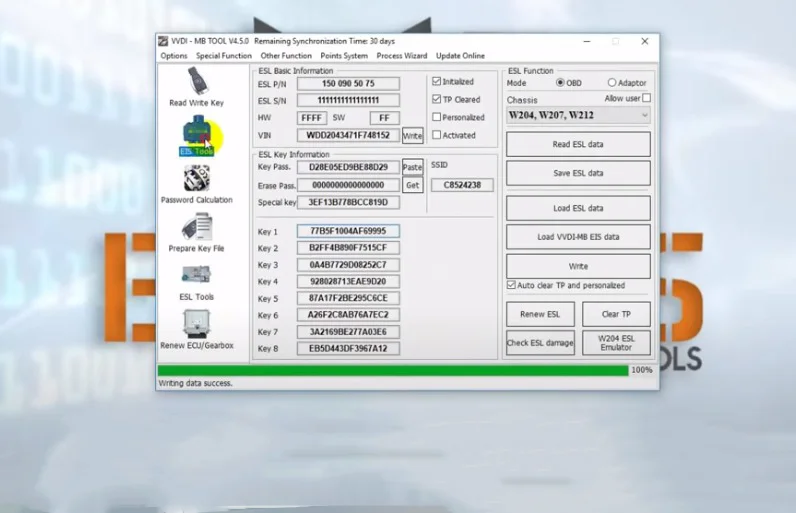Click the HW field showing FFFF
This screenshot has height=513, width=796.
click(x=312, y=118)
